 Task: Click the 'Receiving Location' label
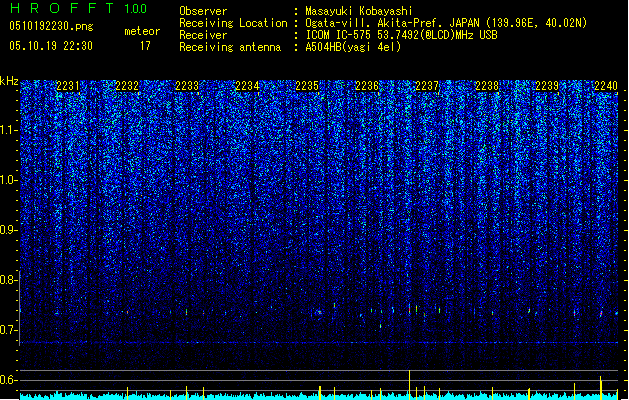(x=233, y=23)
